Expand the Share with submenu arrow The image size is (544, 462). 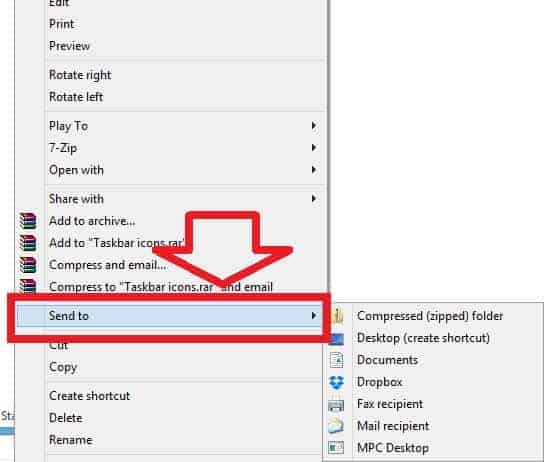(x=314, y=199)
